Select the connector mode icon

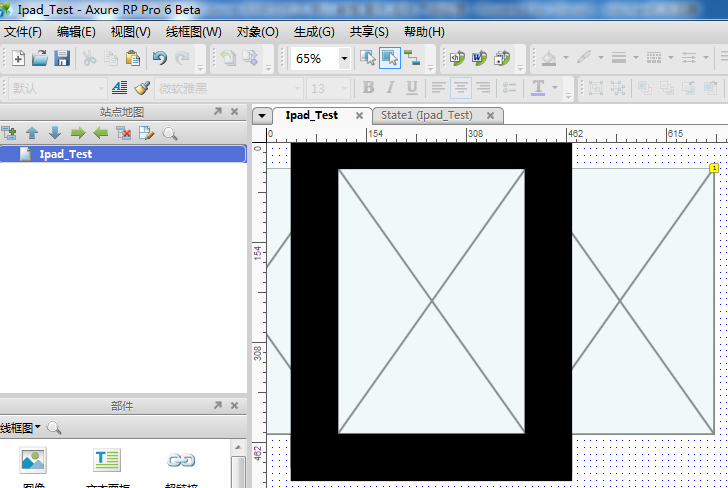(x=412, y=58)
